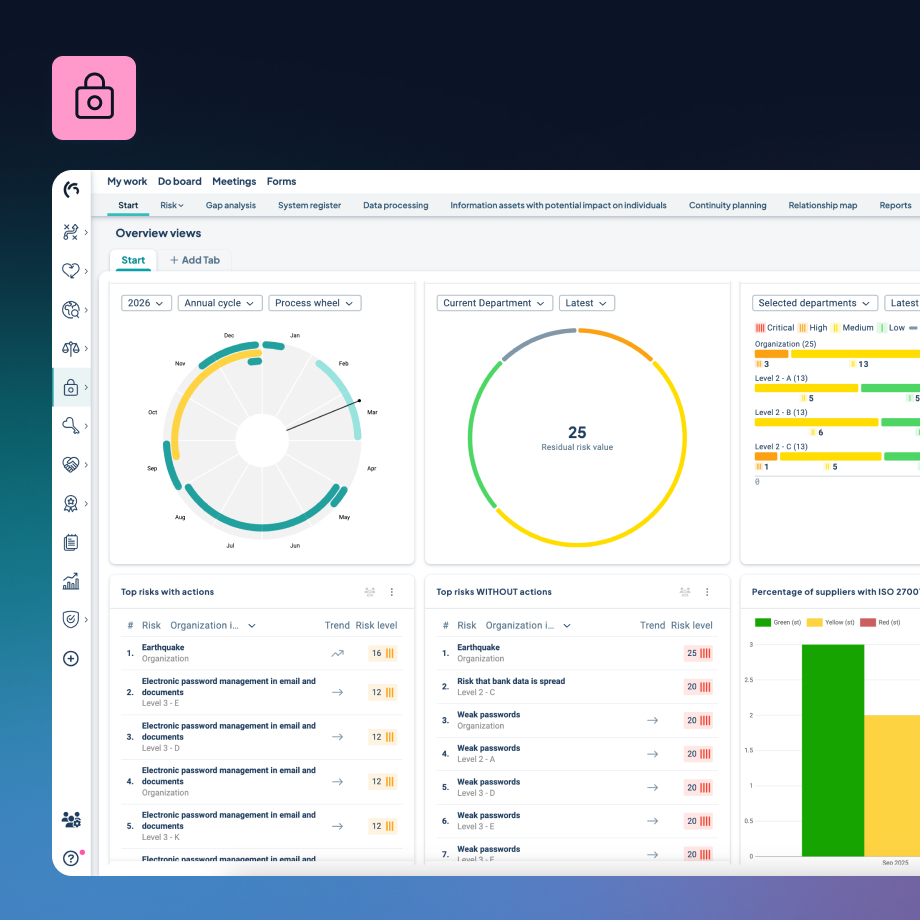Select the scales compliance icon in the sidebar

pyautogui.click(x=70, y=348)
